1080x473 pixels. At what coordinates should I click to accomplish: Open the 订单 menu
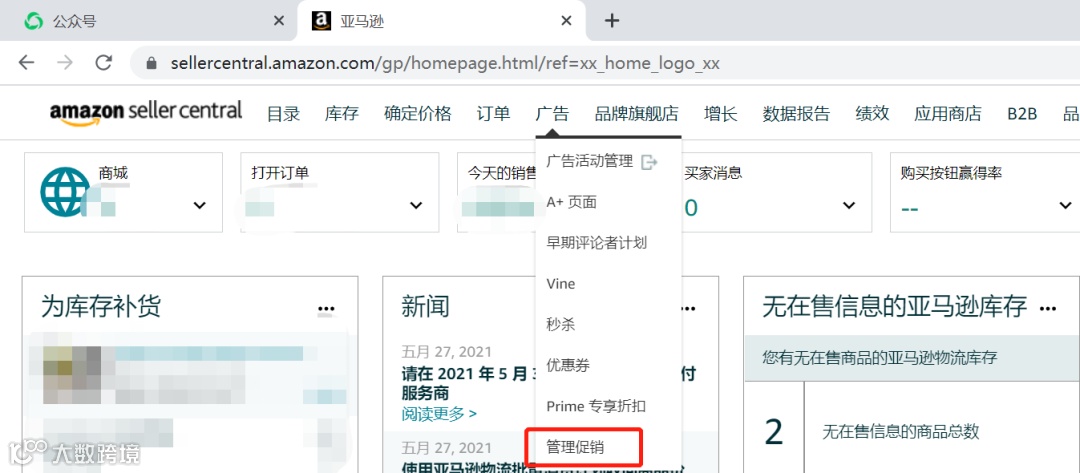click(x=493, y=114)
